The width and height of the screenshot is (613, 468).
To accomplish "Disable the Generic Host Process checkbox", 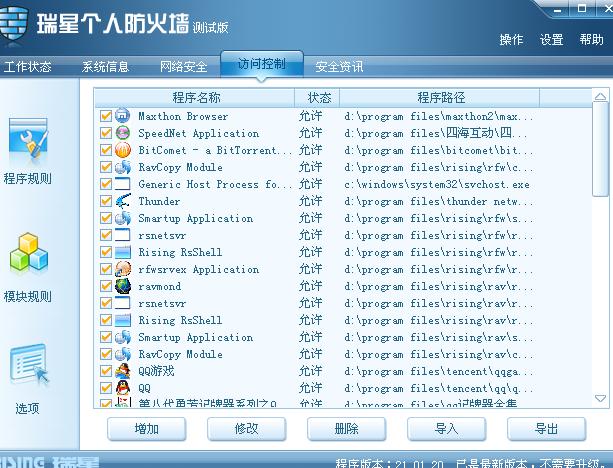I will 106,184.
